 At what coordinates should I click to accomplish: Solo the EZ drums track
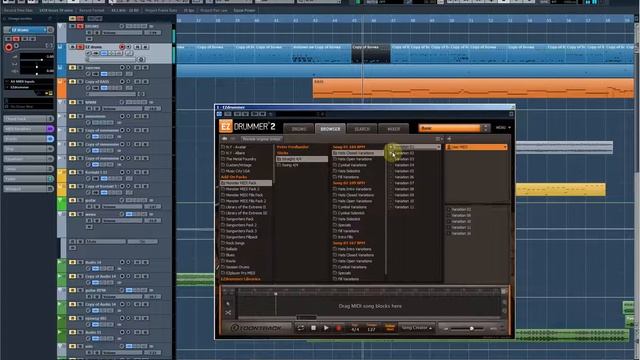click(80, 47)
